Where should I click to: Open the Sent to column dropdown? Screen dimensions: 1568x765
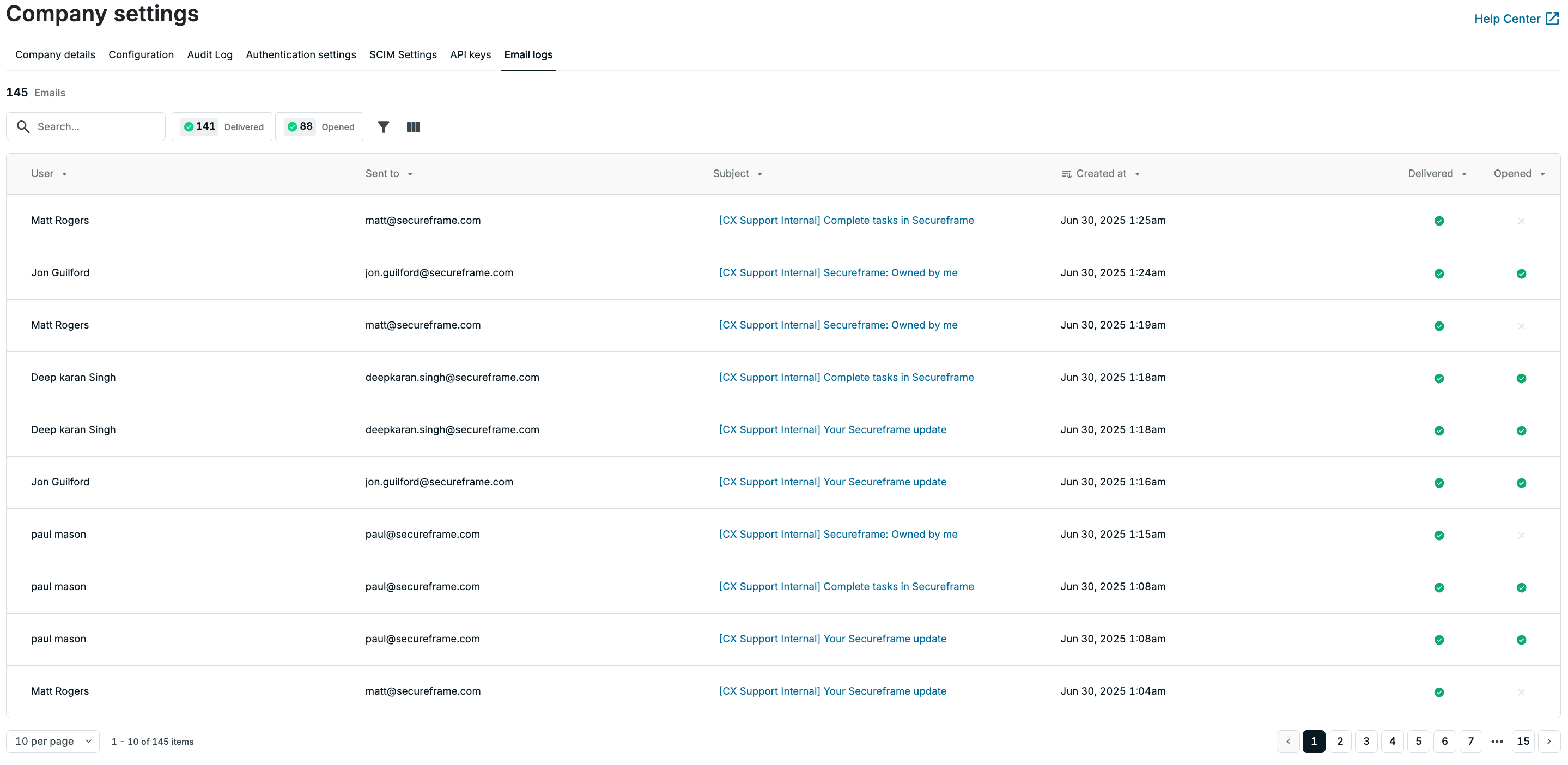point(410,174)
